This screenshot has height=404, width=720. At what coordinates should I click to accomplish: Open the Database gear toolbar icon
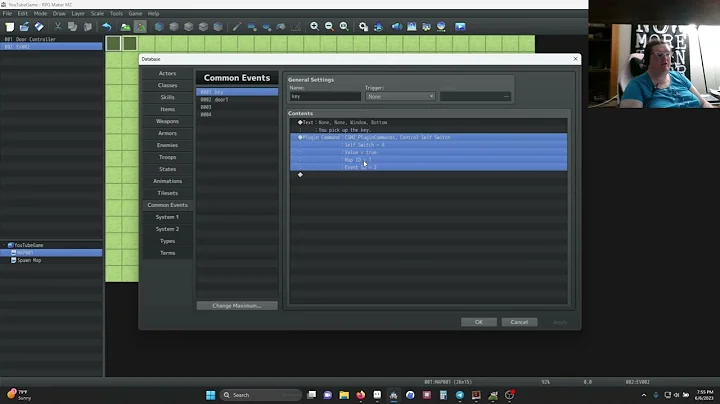coord(363,27)
